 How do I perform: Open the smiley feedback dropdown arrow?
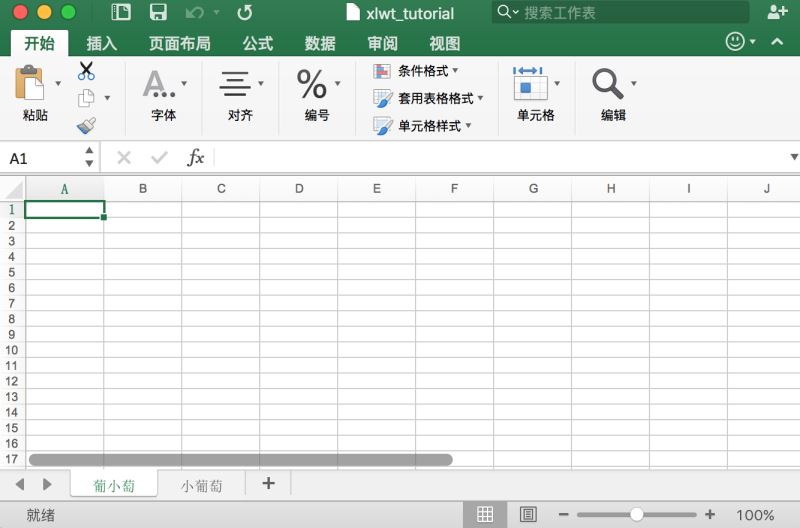coord(753,42)
